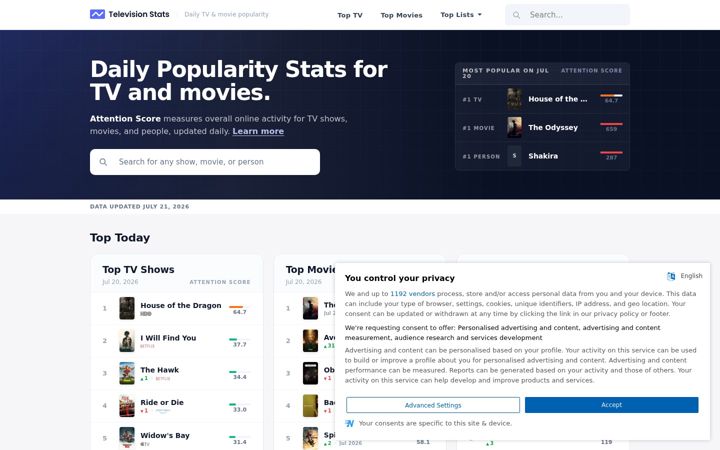Open House of the ... in Most Popular panel
720x450 pixels.
(x=557, y=99)
